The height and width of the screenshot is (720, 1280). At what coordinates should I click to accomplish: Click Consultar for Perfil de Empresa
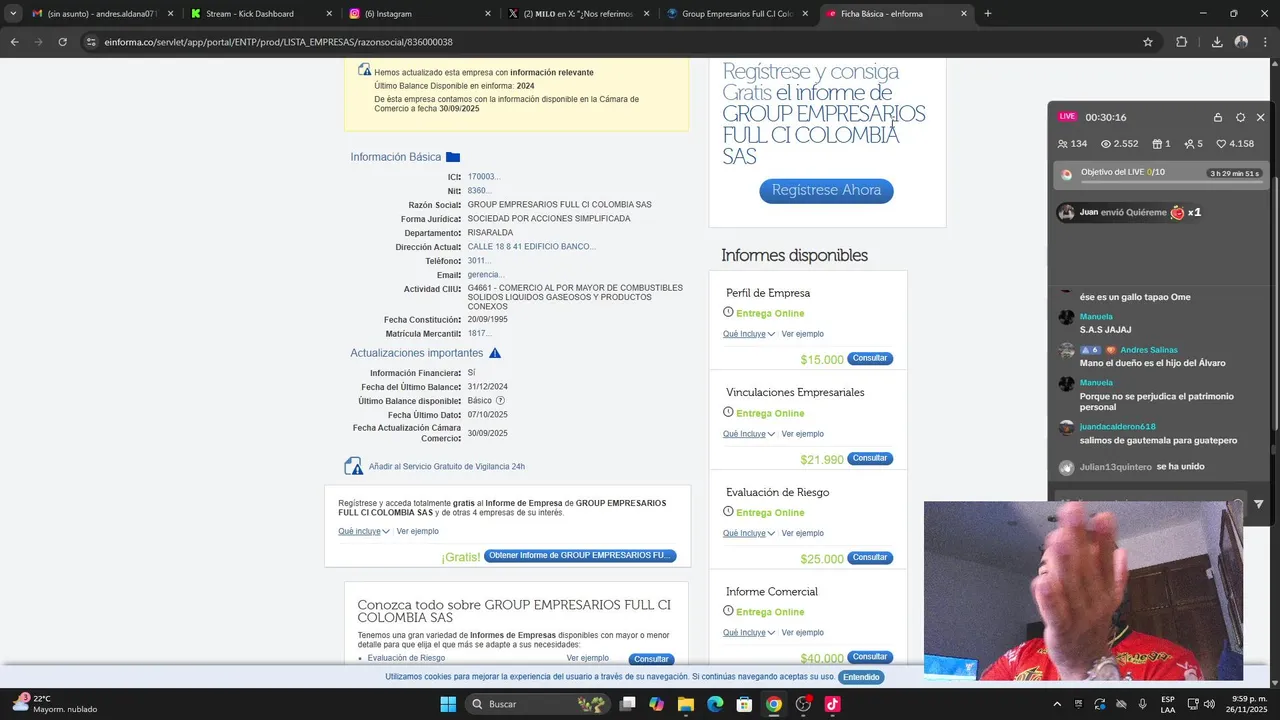870,358
